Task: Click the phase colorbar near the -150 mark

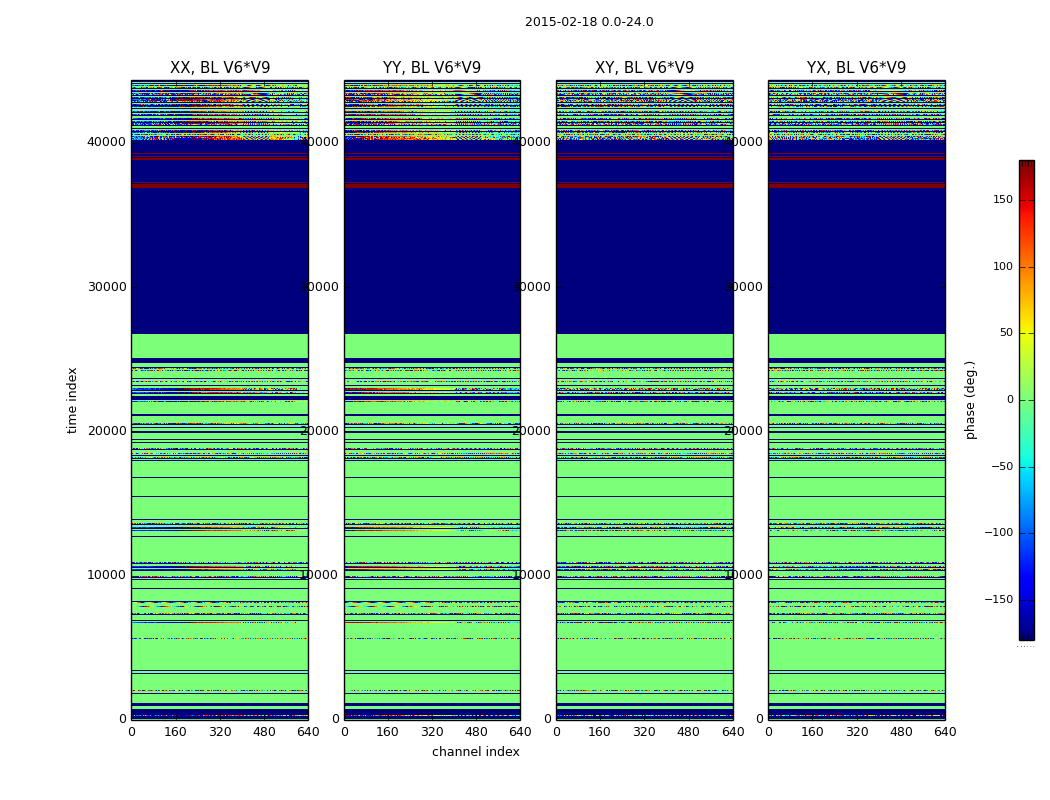Action: pos(1027,599)
